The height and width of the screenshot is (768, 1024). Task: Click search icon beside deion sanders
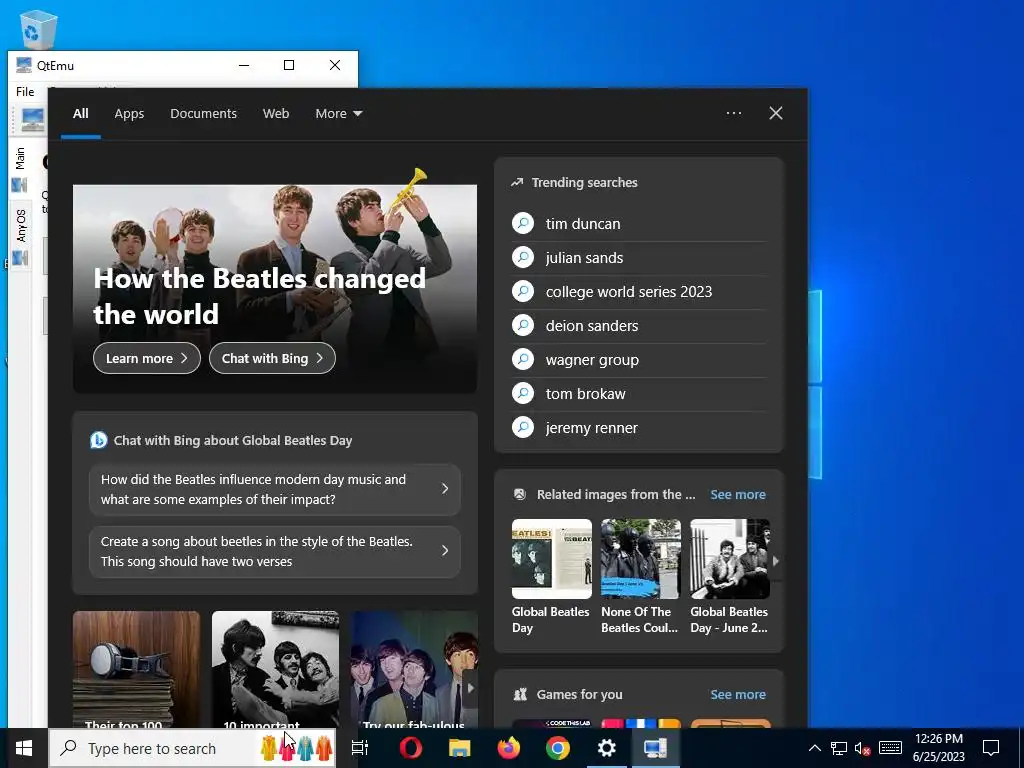click(x=523, y=325)
